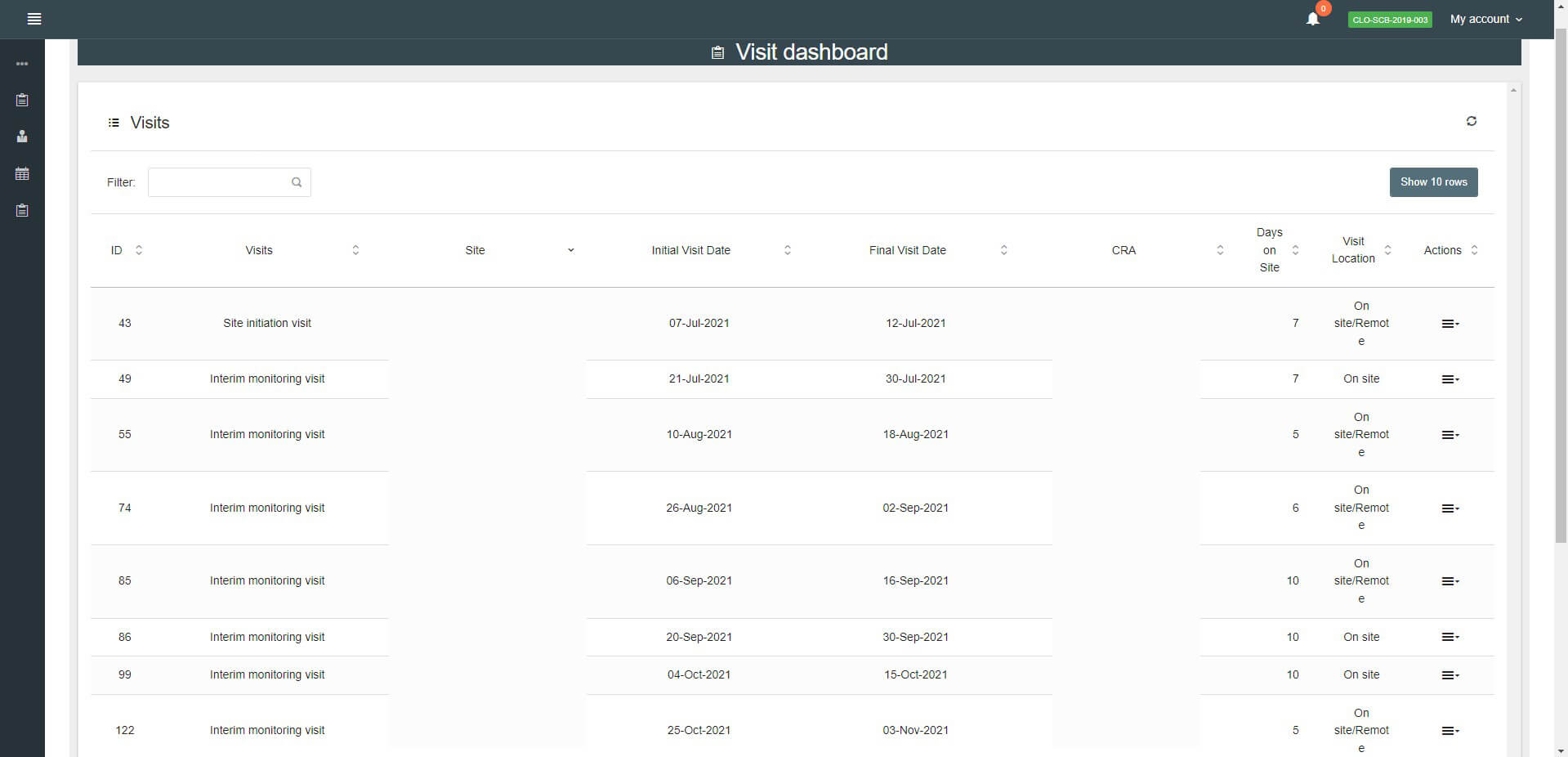
Task: Click Interim monitoring visit in row 49
Action: pyautogui.click(x=267, y=378)
